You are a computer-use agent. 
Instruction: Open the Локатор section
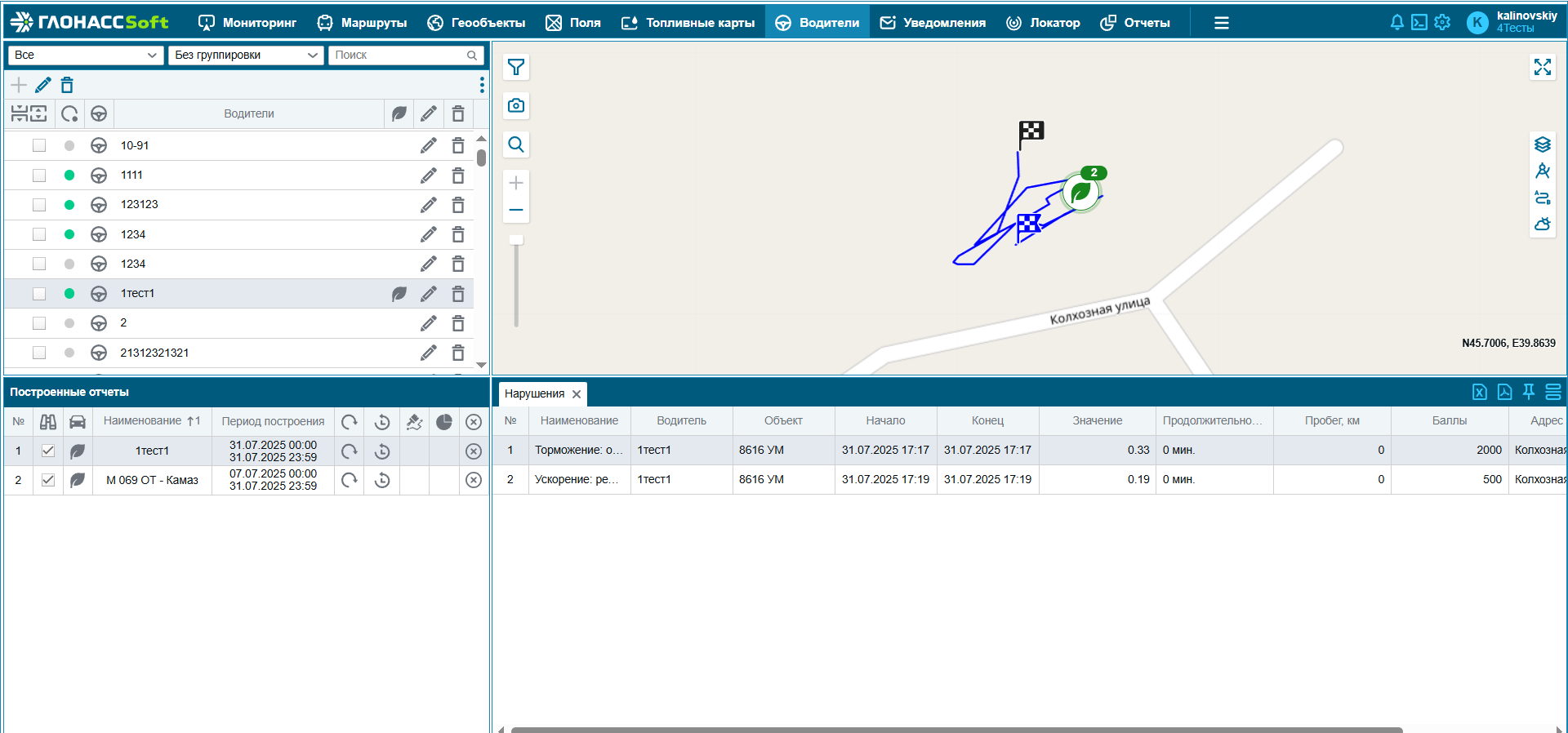(1043, 23)
